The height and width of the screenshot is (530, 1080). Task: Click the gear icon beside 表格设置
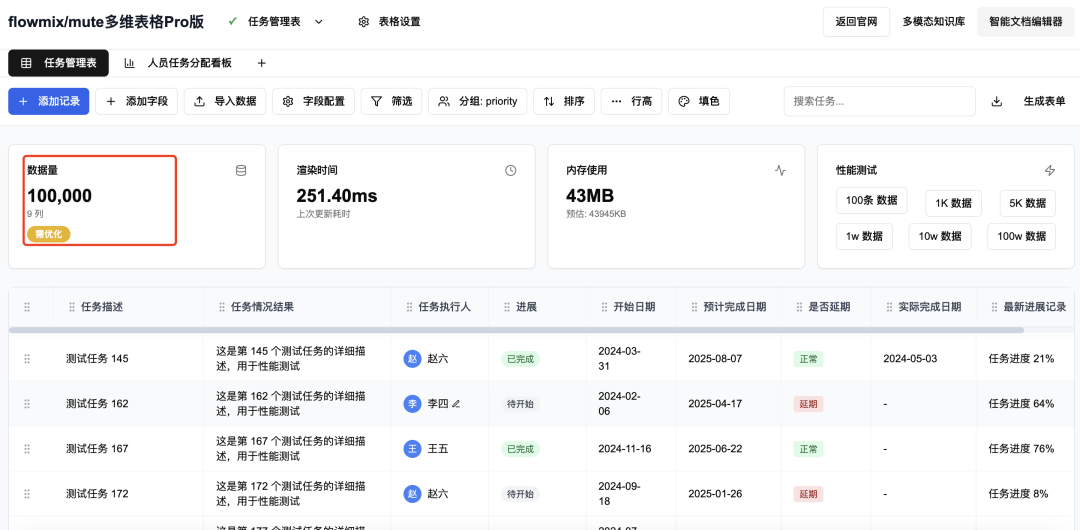(364, 22)
